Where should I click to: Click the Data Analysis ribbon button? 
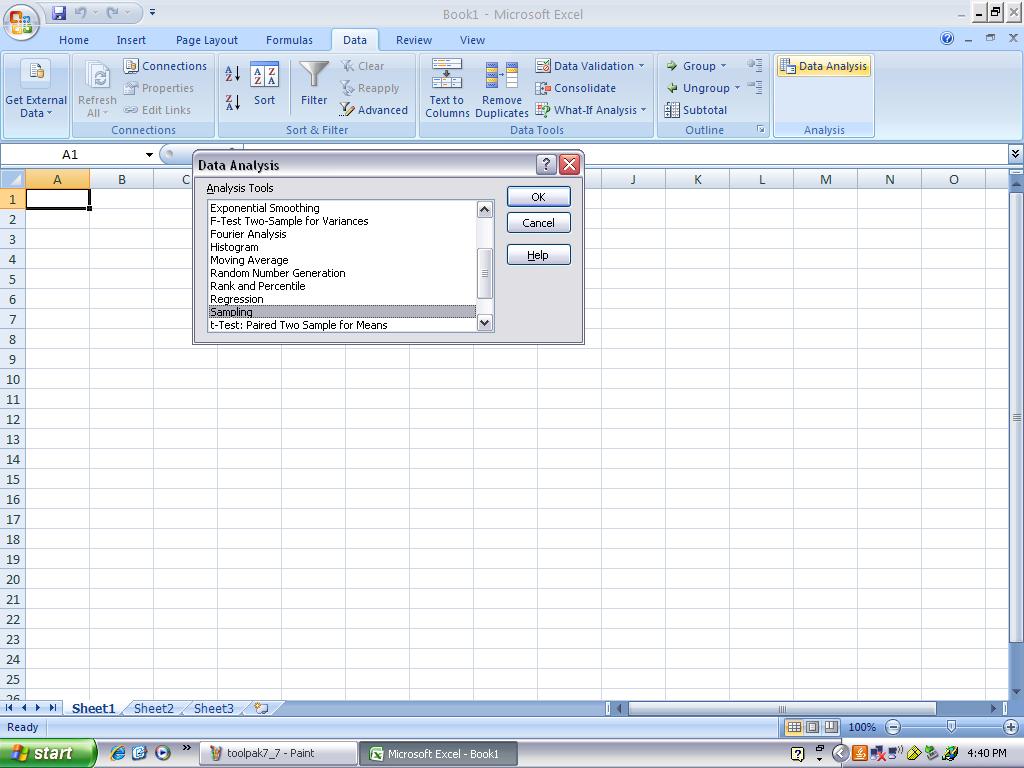coord(823,66)
